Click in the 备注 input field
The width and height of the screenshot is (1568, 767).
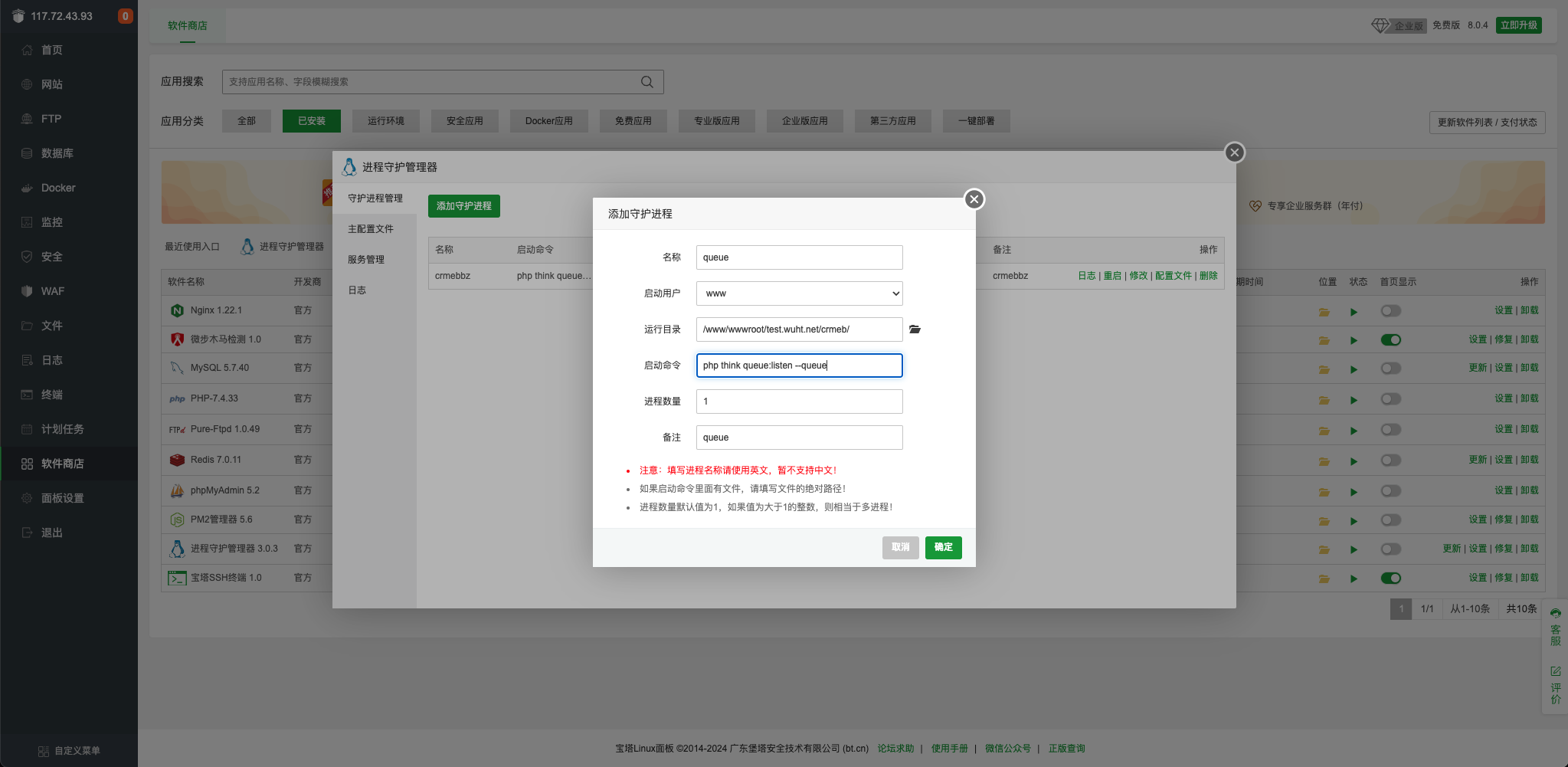click(799, 438)
